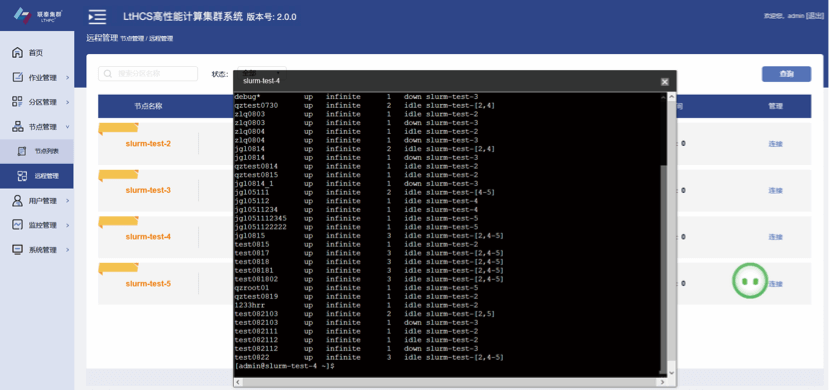The height and width of the screenshot is (390, 830).
Task: Click the slurm-test-3 node name
Action: pos(148,191)
